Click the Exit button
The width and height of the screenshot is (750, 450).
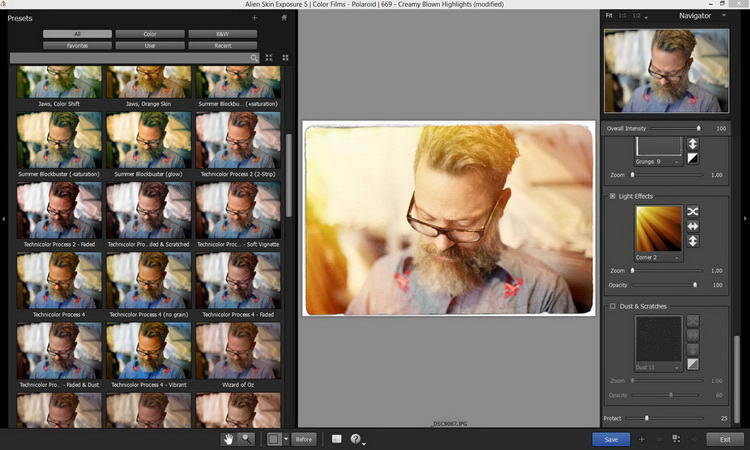(724, 439)
